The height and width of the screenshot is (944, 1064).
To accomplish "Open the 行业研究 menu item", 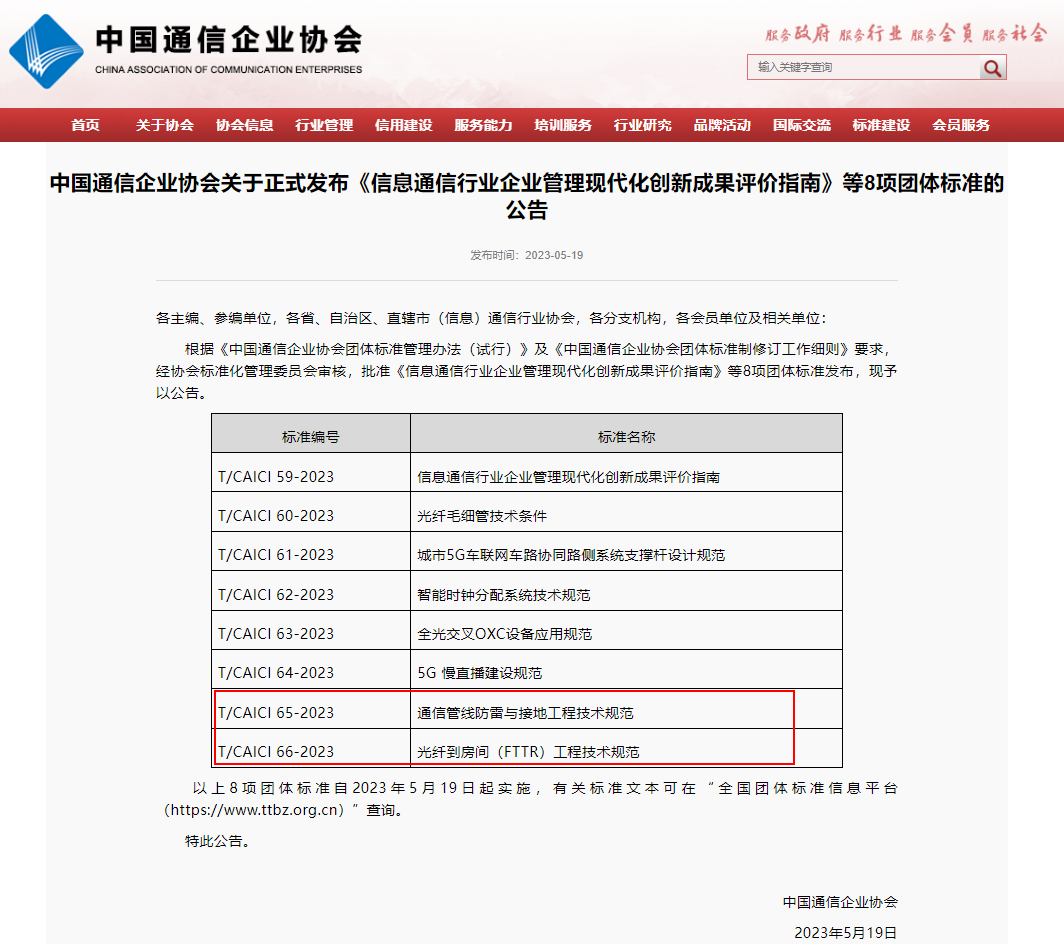I will point(643,125).
